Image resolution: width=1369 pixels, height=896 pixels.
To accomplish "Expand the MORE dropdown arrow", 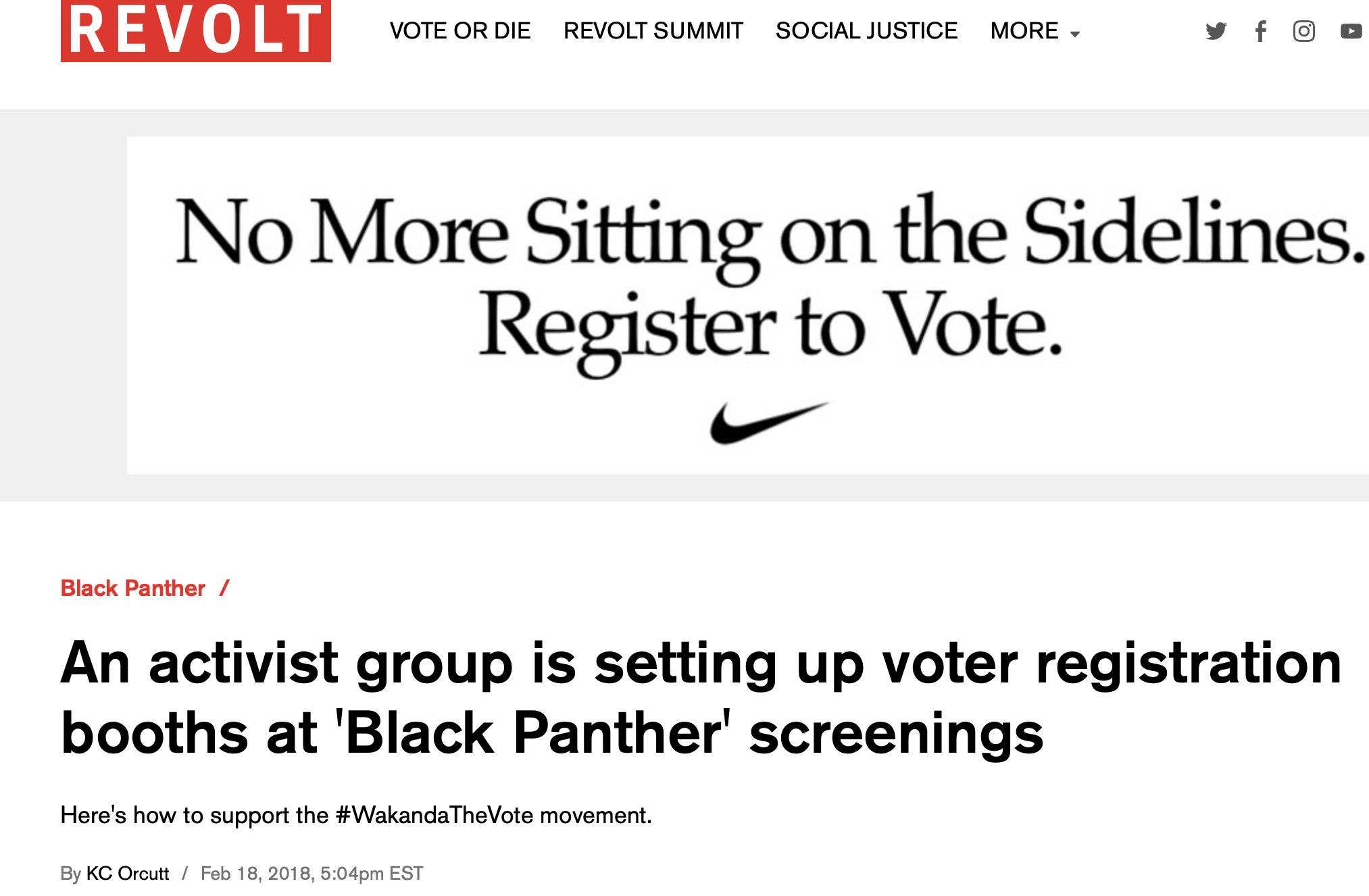I will tap(1075, 34).
